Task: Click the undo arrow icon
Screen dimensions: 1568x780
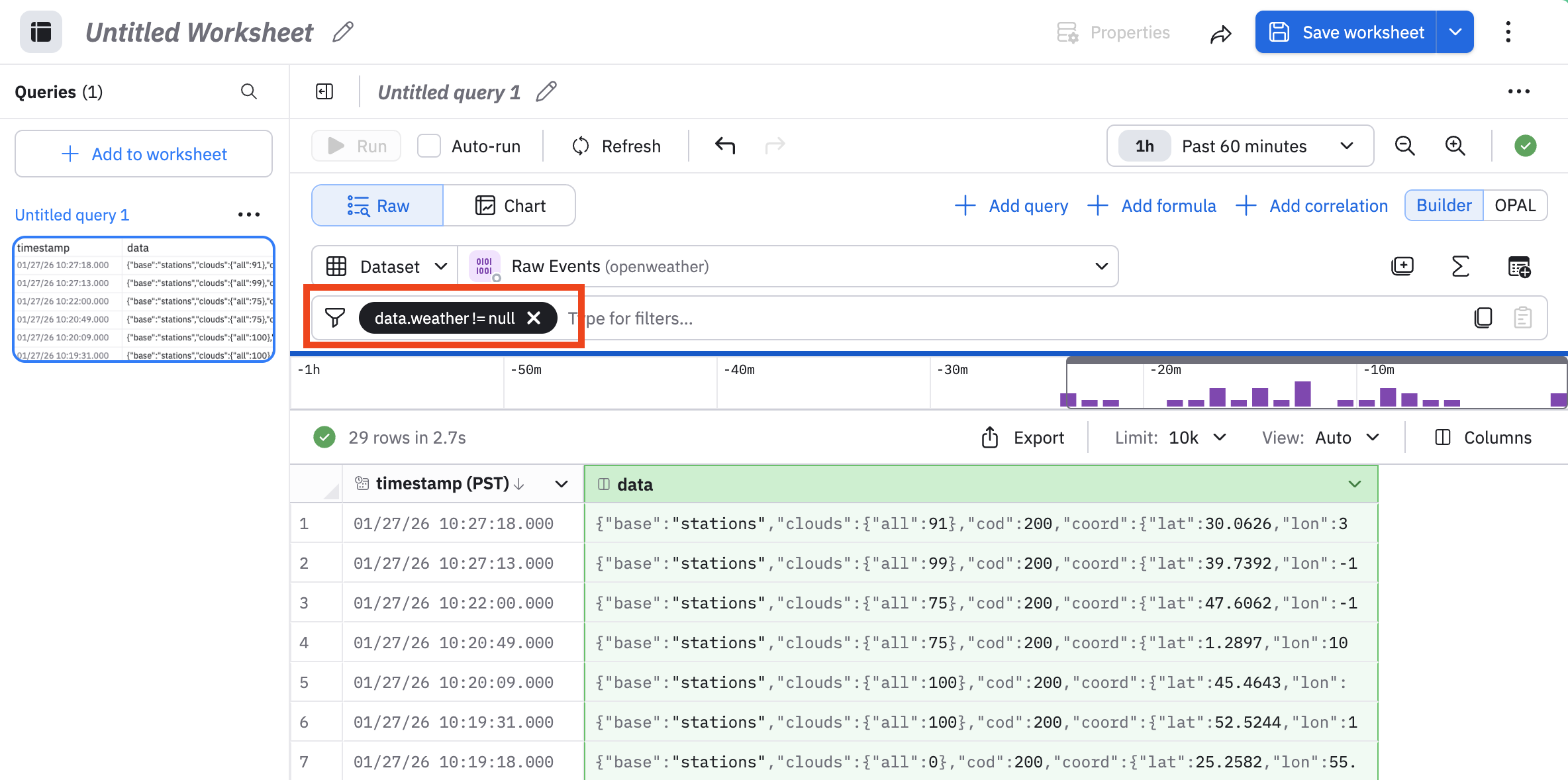Action: coord(725,146)
